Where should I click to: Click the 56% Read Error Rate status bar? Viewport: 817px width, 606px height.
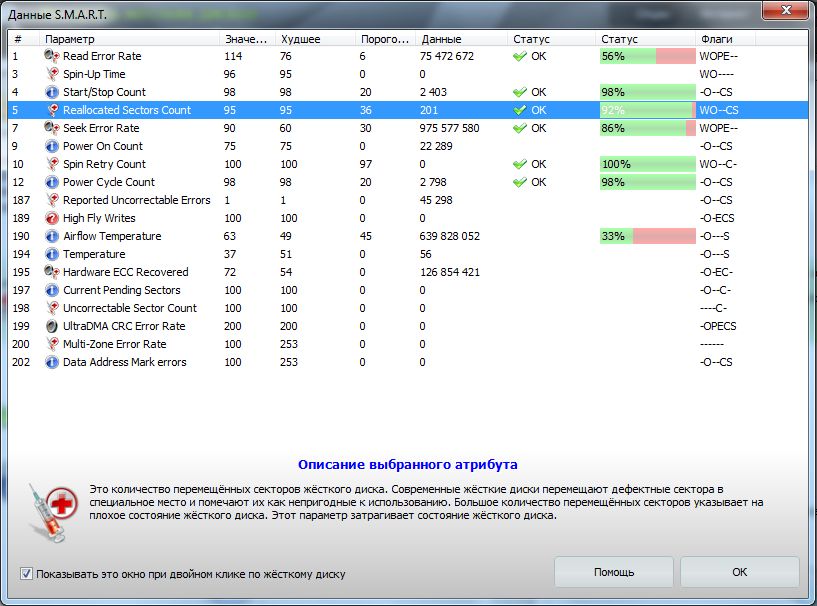648,56
